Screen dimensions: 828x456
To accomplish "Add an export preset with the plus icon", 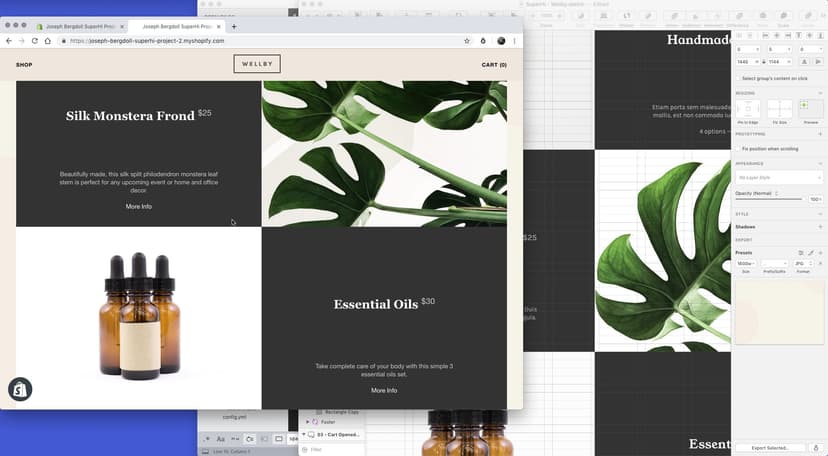I will [x=820, y=252].
